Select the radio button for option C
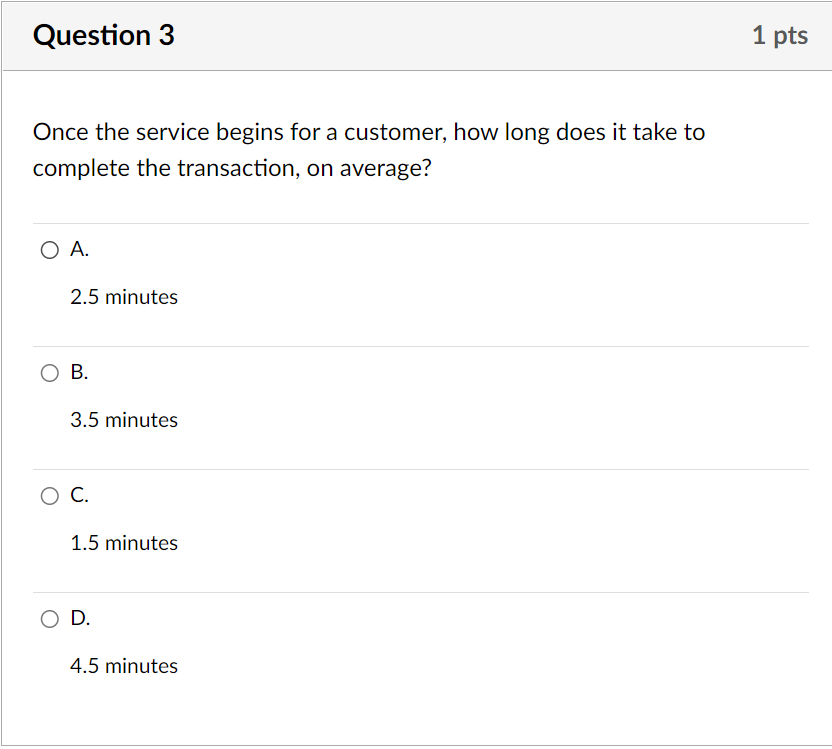Image resolution: width=832 pixels, height=749 pixels. click(x=49, y=495)
